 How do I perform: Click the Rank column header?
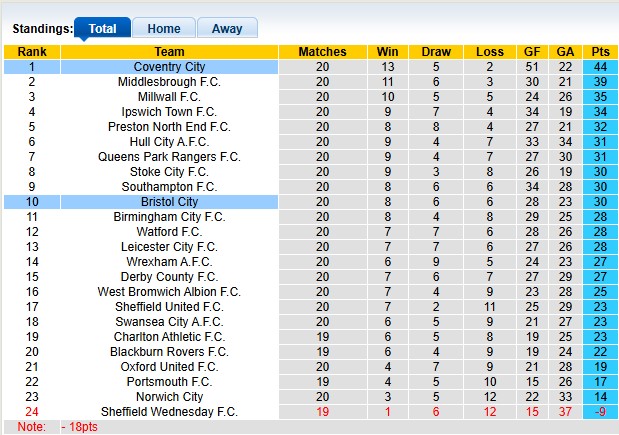(31, 52)
